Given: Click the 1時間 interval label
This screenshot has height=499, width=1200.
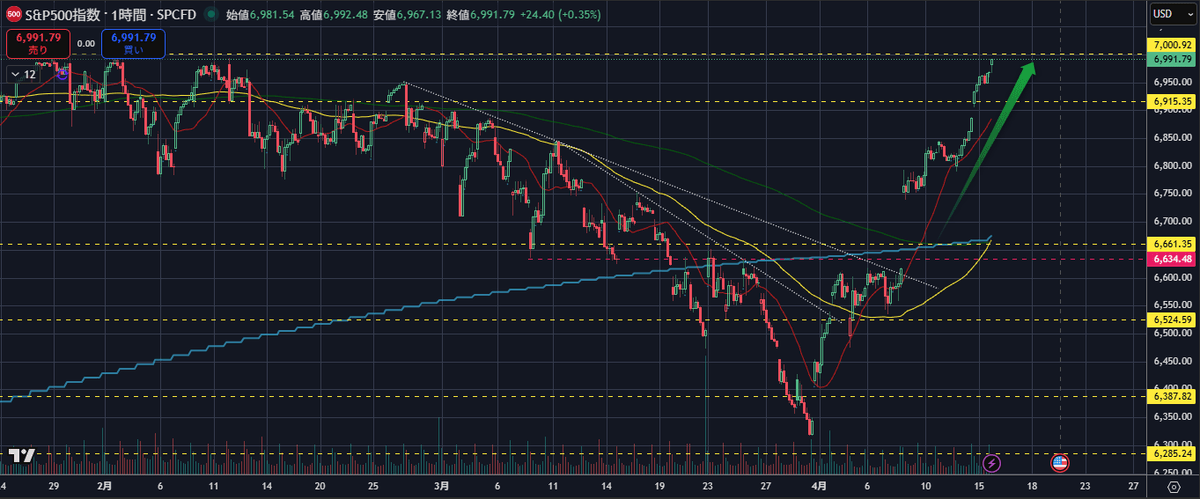Looking at the screenshot, I should (121, 15).
